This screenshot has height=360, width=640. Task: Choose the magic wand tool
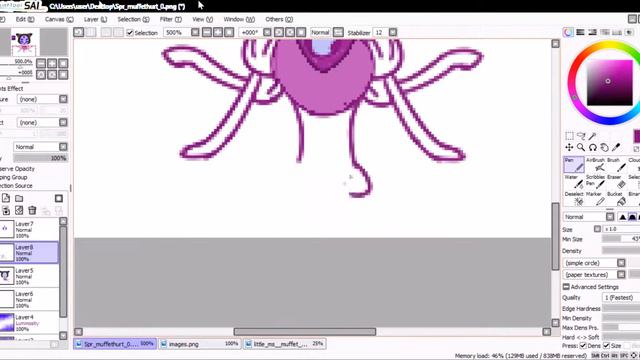[592, 136]
